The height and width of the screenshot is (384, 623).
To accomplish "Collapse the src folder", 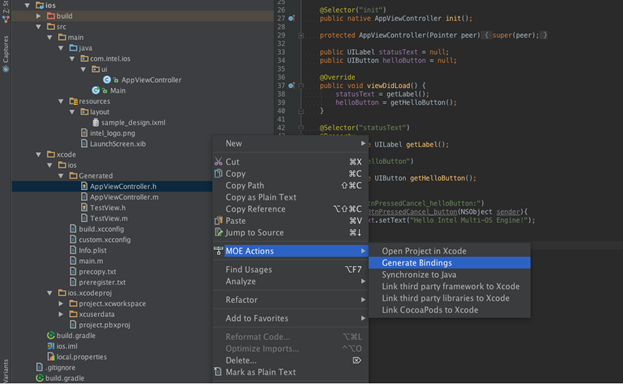I will (x=39, y=27).
